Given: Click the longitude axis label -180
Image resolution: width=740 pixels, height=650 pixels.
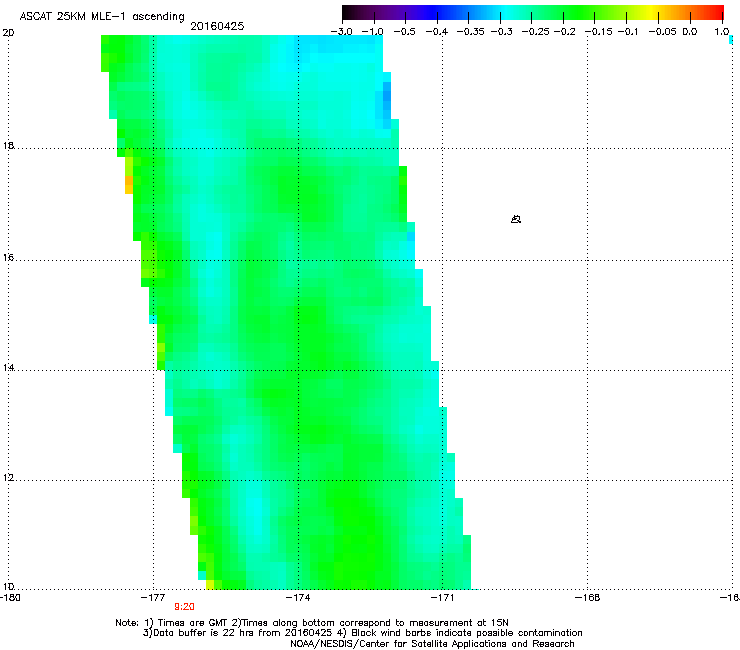Looking at the screenshot, I should click(x=9, y=598).
